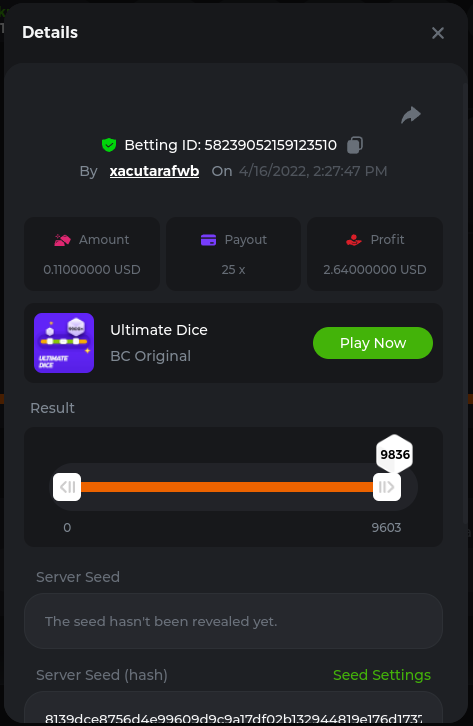
Task: Click the dialog's vertical scrollbar
Action: [x=465, y=303]
